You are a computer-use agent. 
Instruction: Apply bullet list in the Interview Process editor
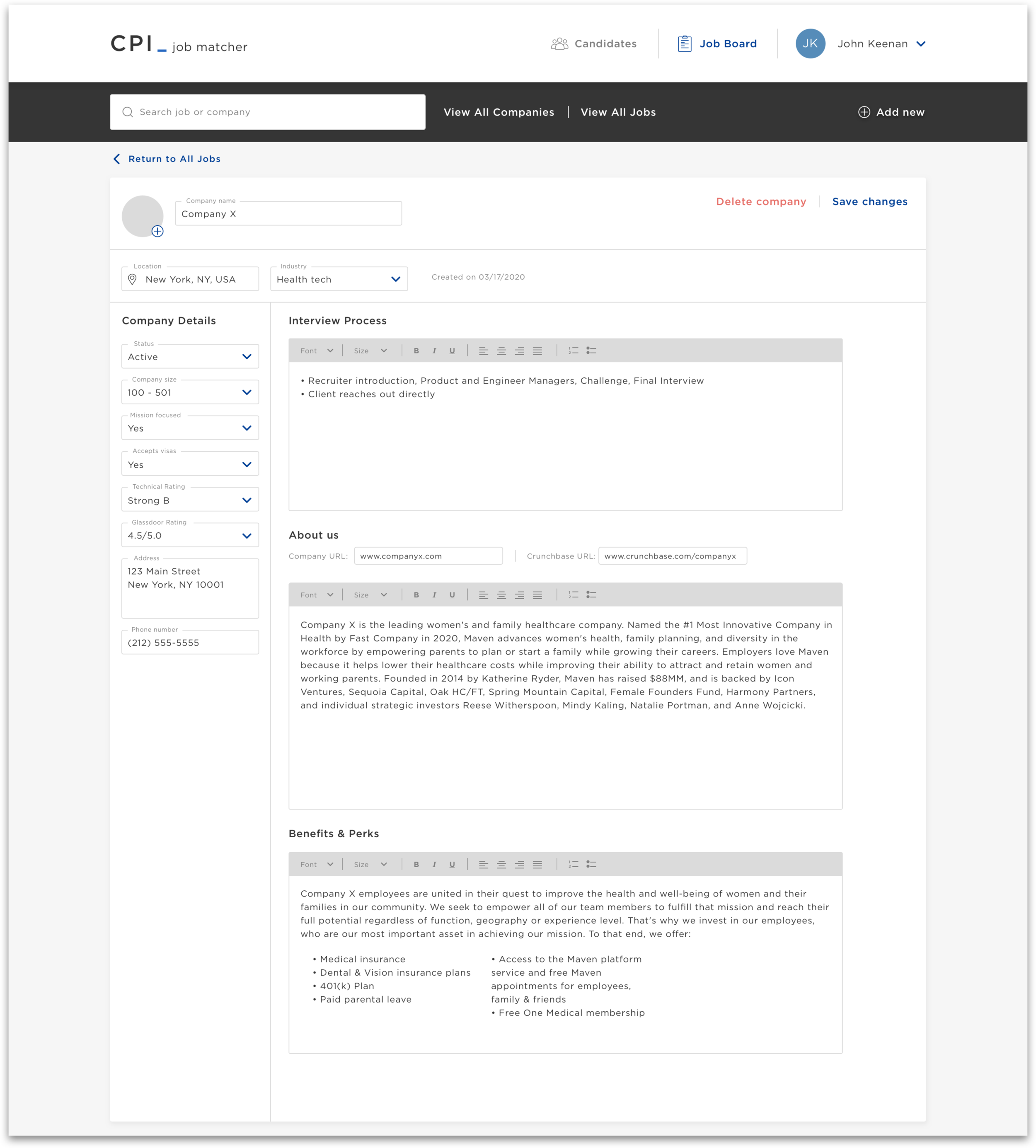(x=591, y=350)
